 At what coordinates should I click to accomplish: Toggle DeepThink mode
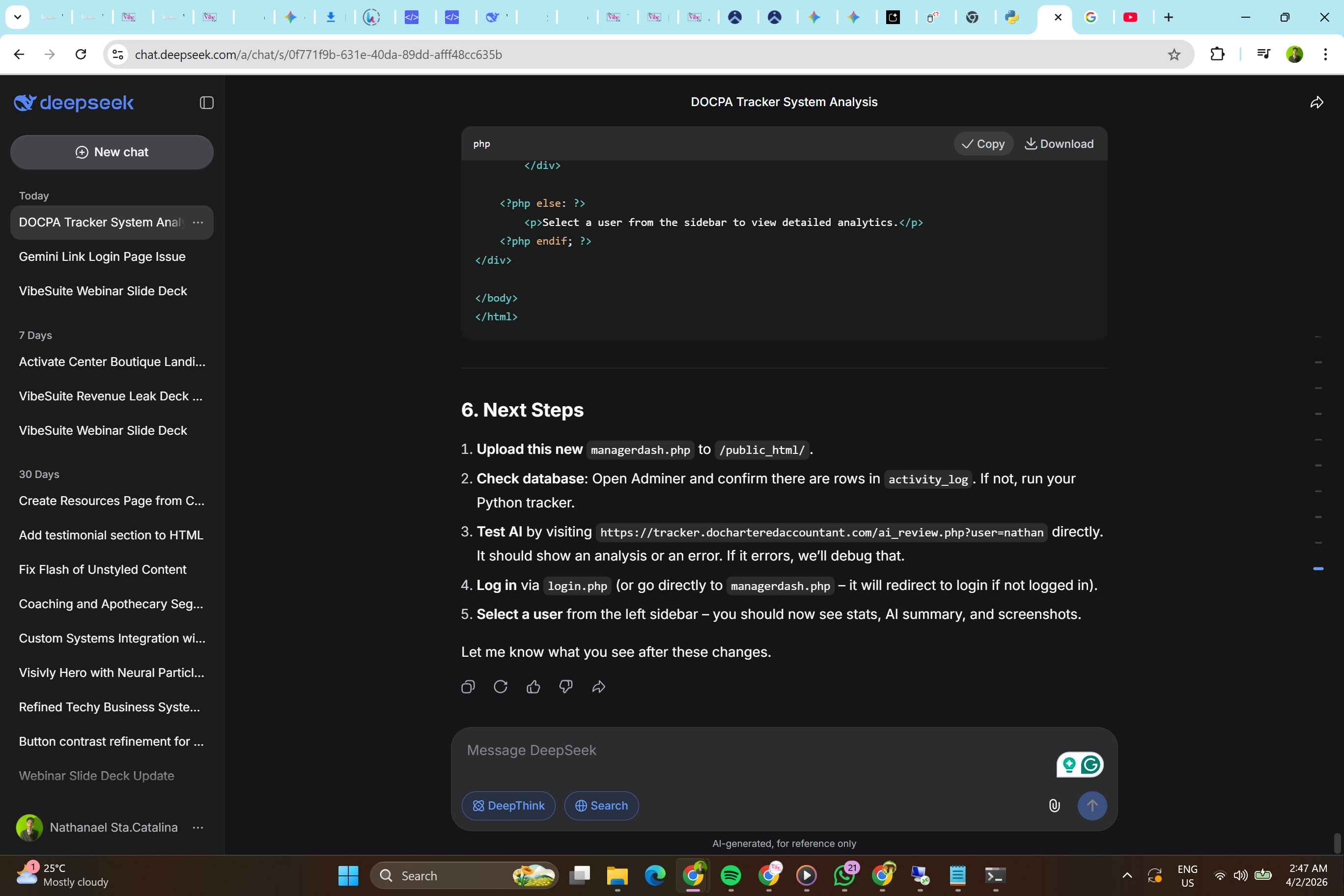508,806
